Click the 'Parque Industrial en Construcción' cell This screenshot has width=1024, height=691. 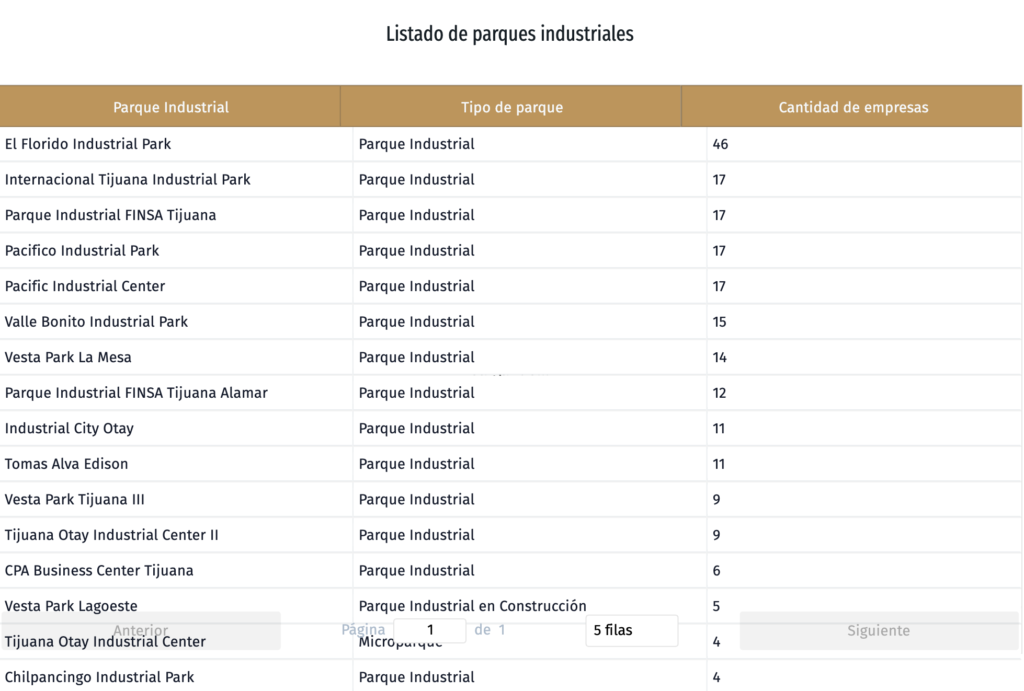[x=472, y=606]
